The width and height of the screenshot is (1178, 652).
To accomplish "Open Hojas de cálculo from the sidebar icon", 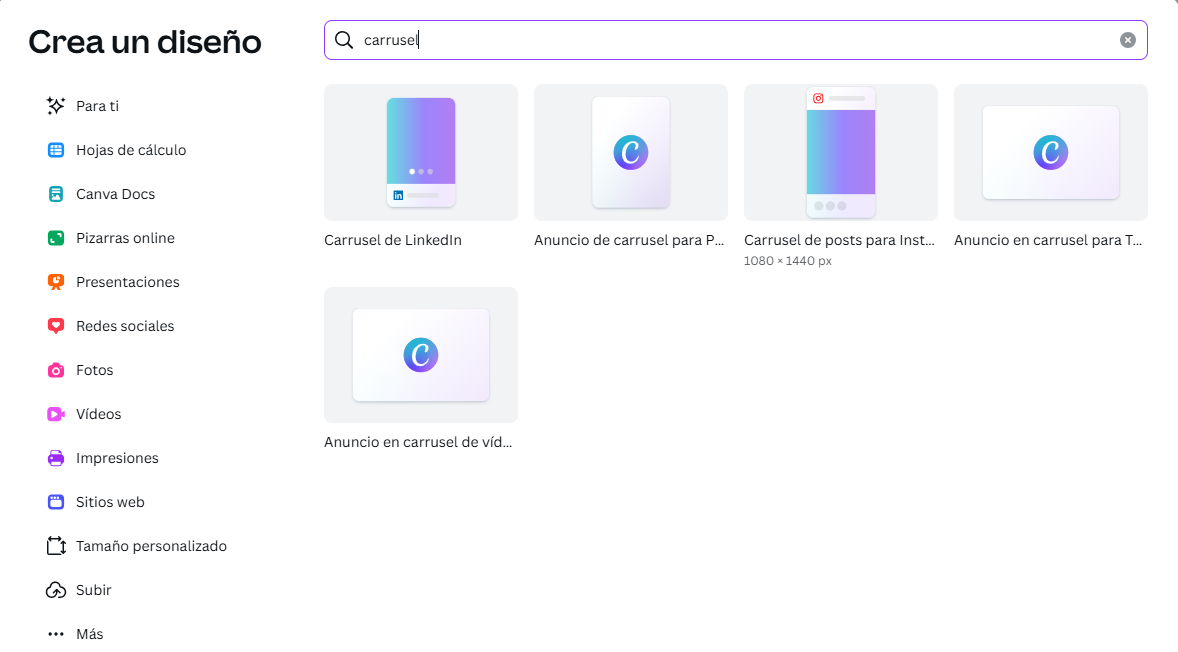I will (56, 149).
